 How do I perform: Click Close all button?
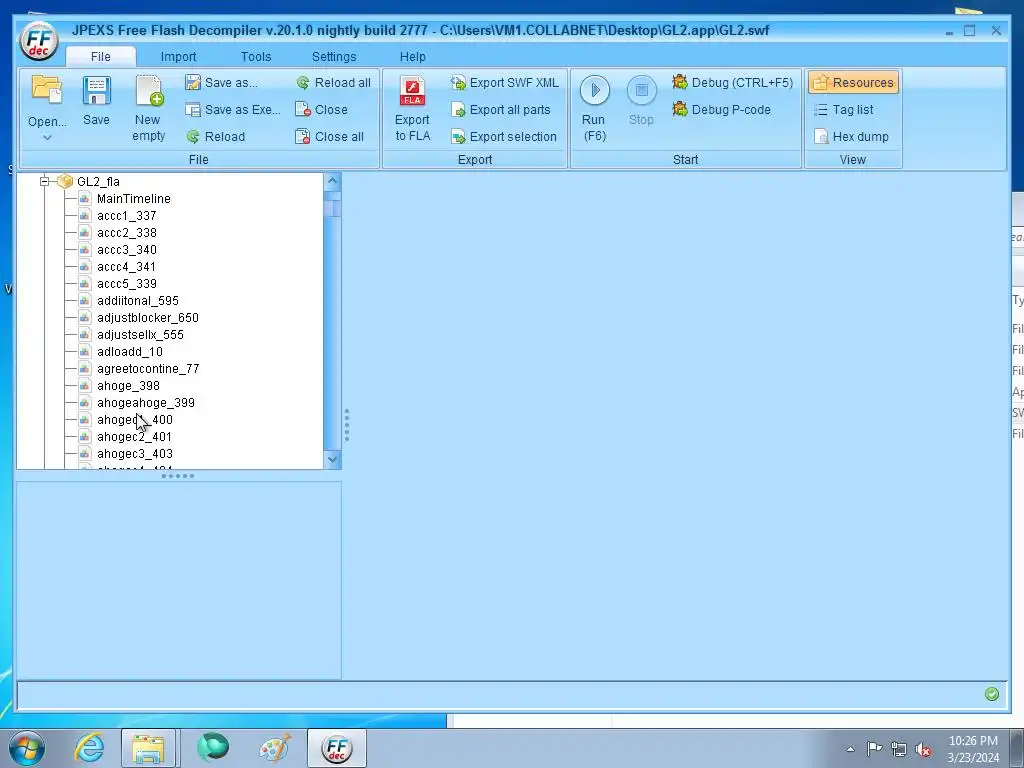click(329, 136)
